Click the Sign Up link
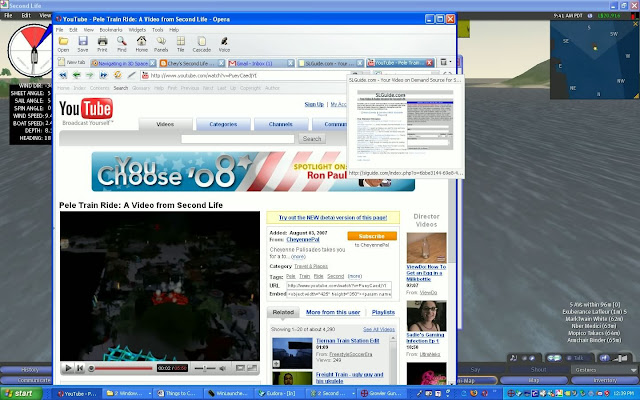The image size is (640, 400). (x=314, y=104)
